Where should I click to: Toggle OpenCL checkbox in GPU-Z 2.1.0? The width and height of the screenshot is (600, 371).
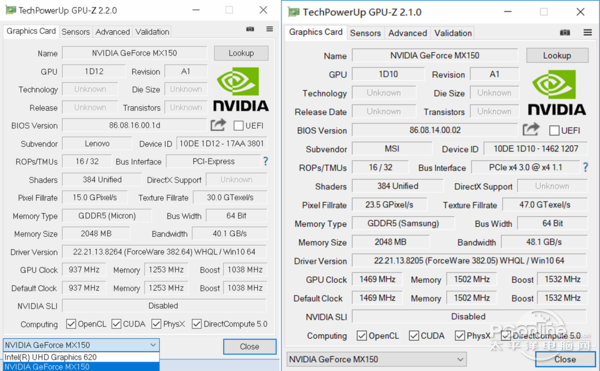tap(362, 335)
